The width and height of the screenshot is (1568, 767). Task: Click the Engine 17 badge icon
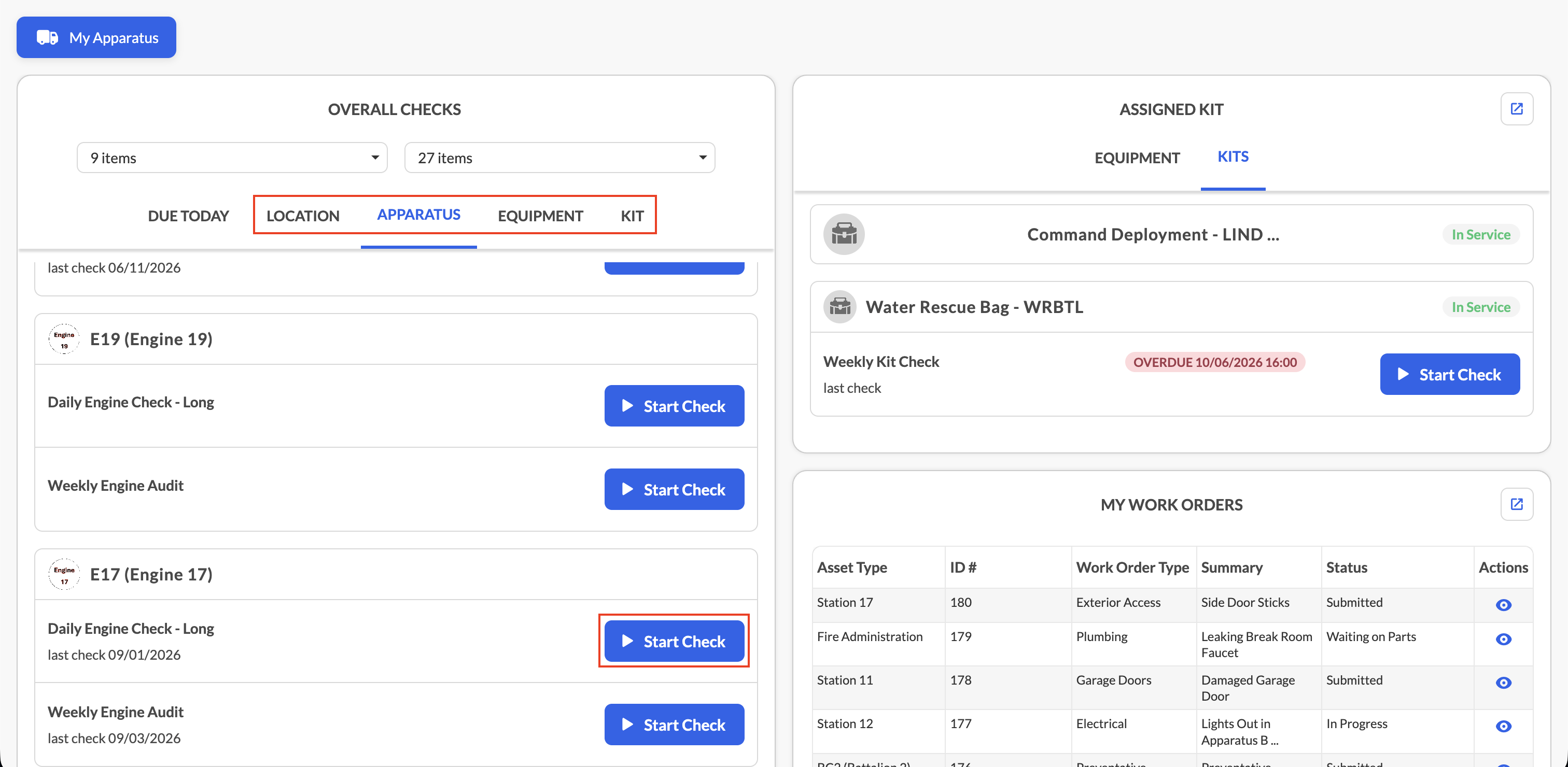pyautogui.click(x=64, y=574)
